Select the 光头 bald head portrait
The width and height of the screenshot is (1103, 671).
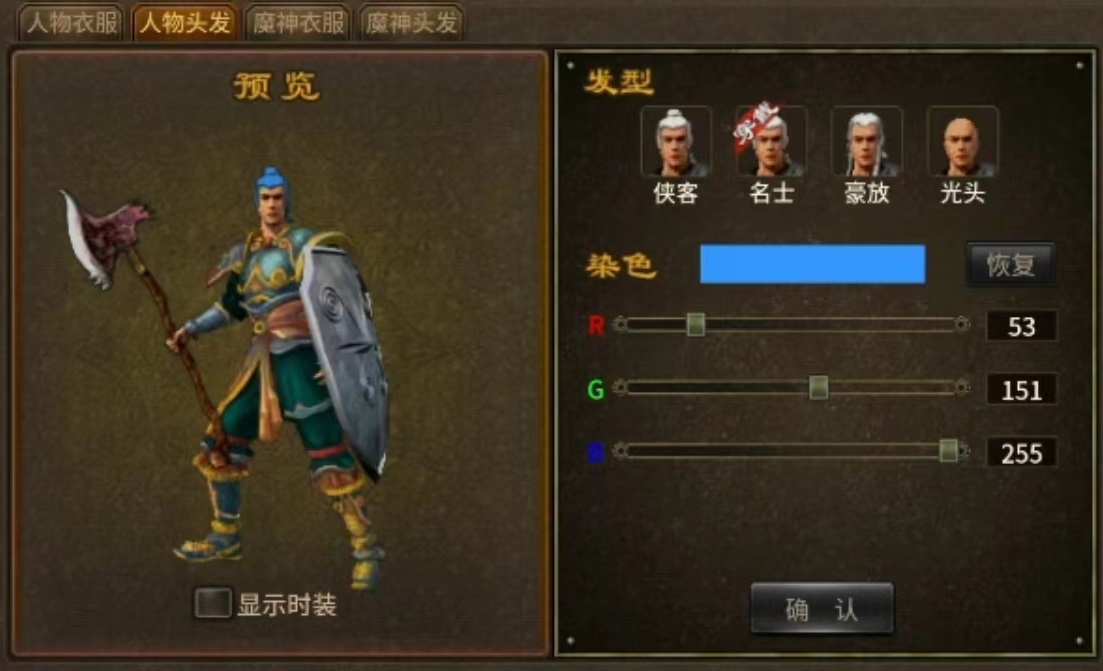[x=962, y=141]
